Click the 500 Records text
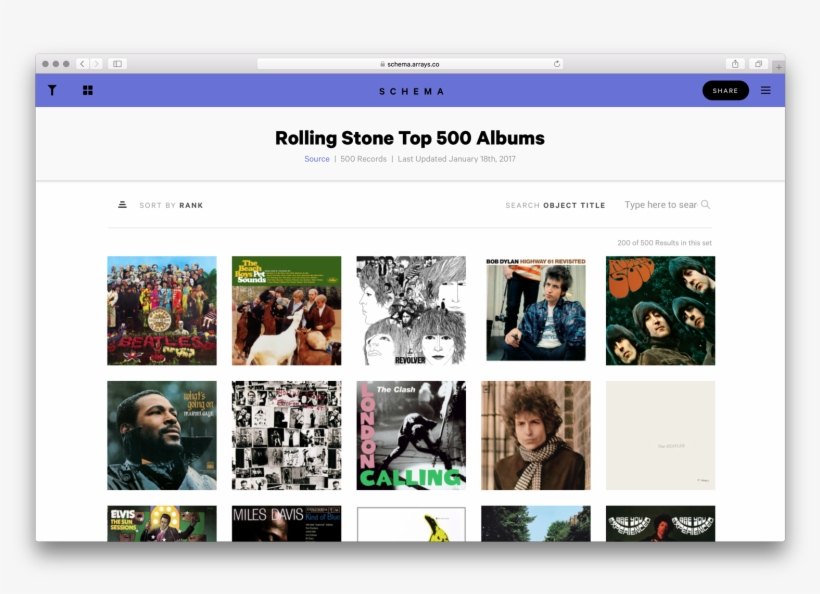This screenshot has width=820, height=594. [363, 159]
